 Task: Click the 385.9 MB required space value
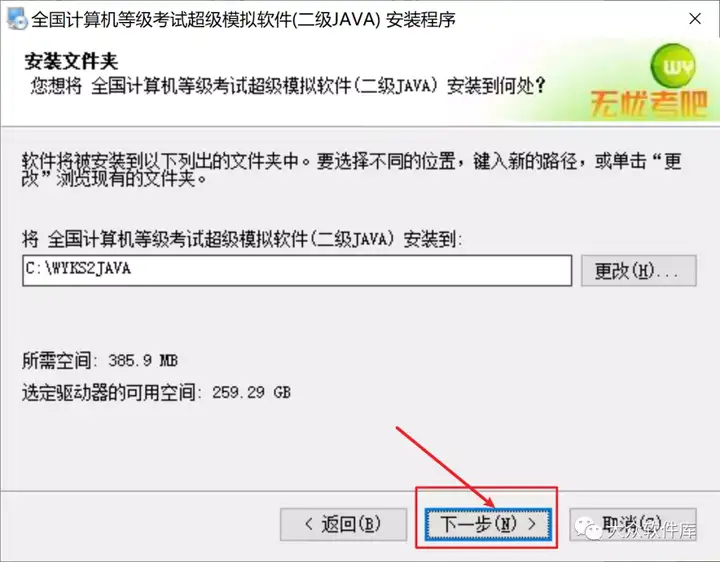[x=143, y=360]
